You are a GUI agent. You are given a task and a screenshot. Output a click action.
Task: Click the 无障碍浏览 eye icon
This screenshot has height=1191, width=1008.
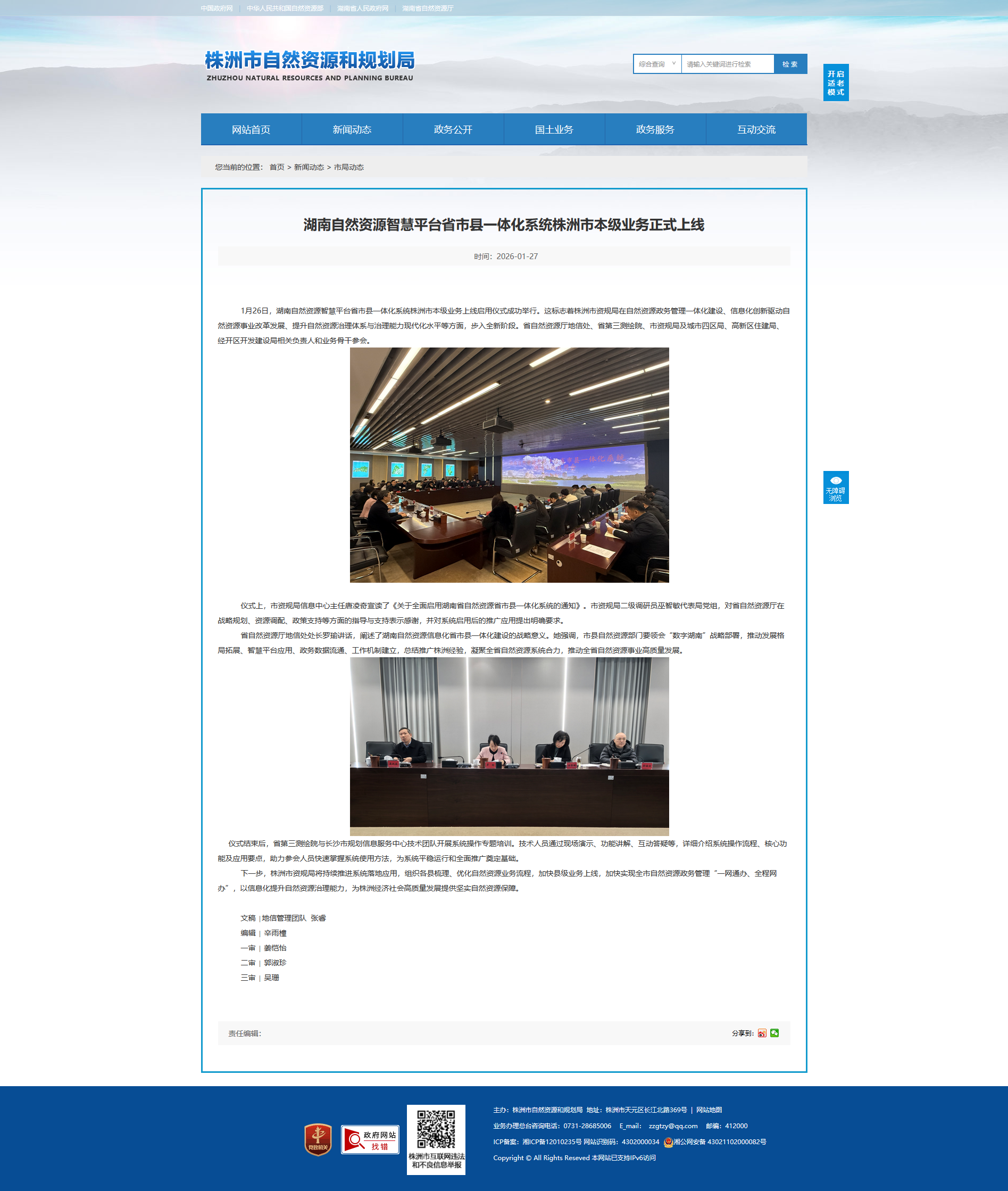(x=836, y=481)
